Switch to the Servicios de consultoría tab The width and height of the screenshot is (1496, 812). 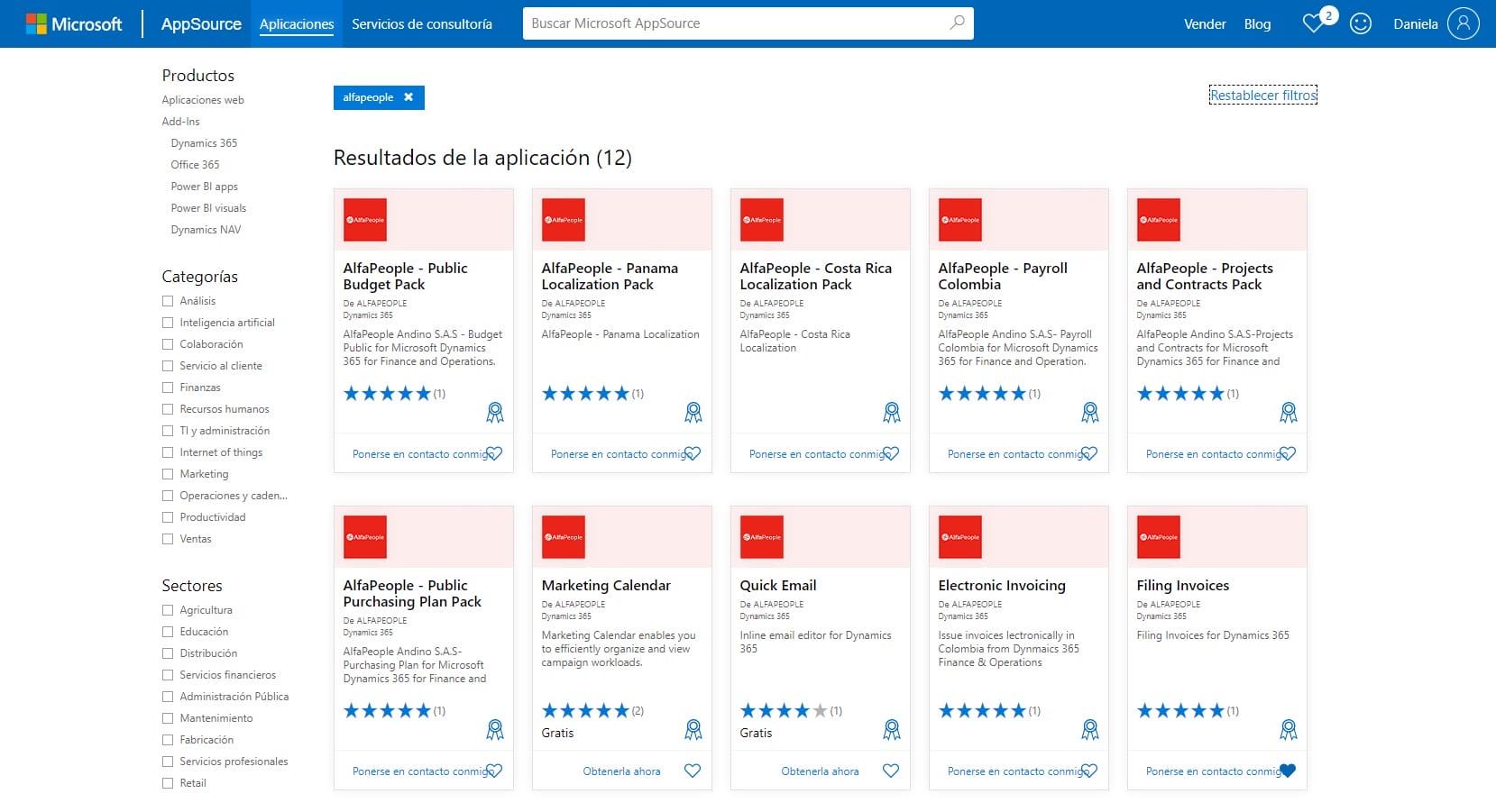coord(422,24)
